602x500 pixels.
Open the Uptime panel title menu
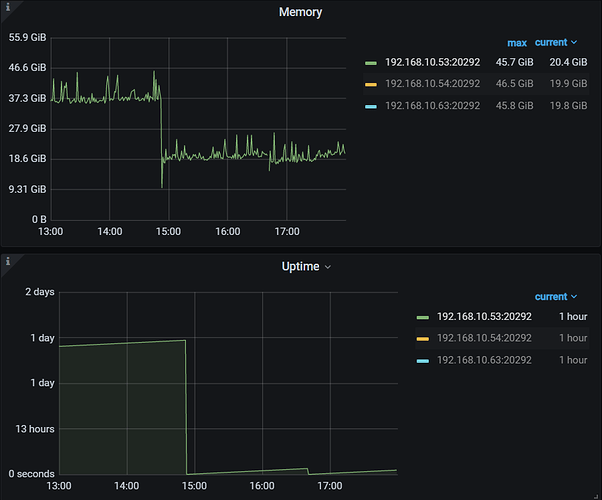click(x=301, y=267)
